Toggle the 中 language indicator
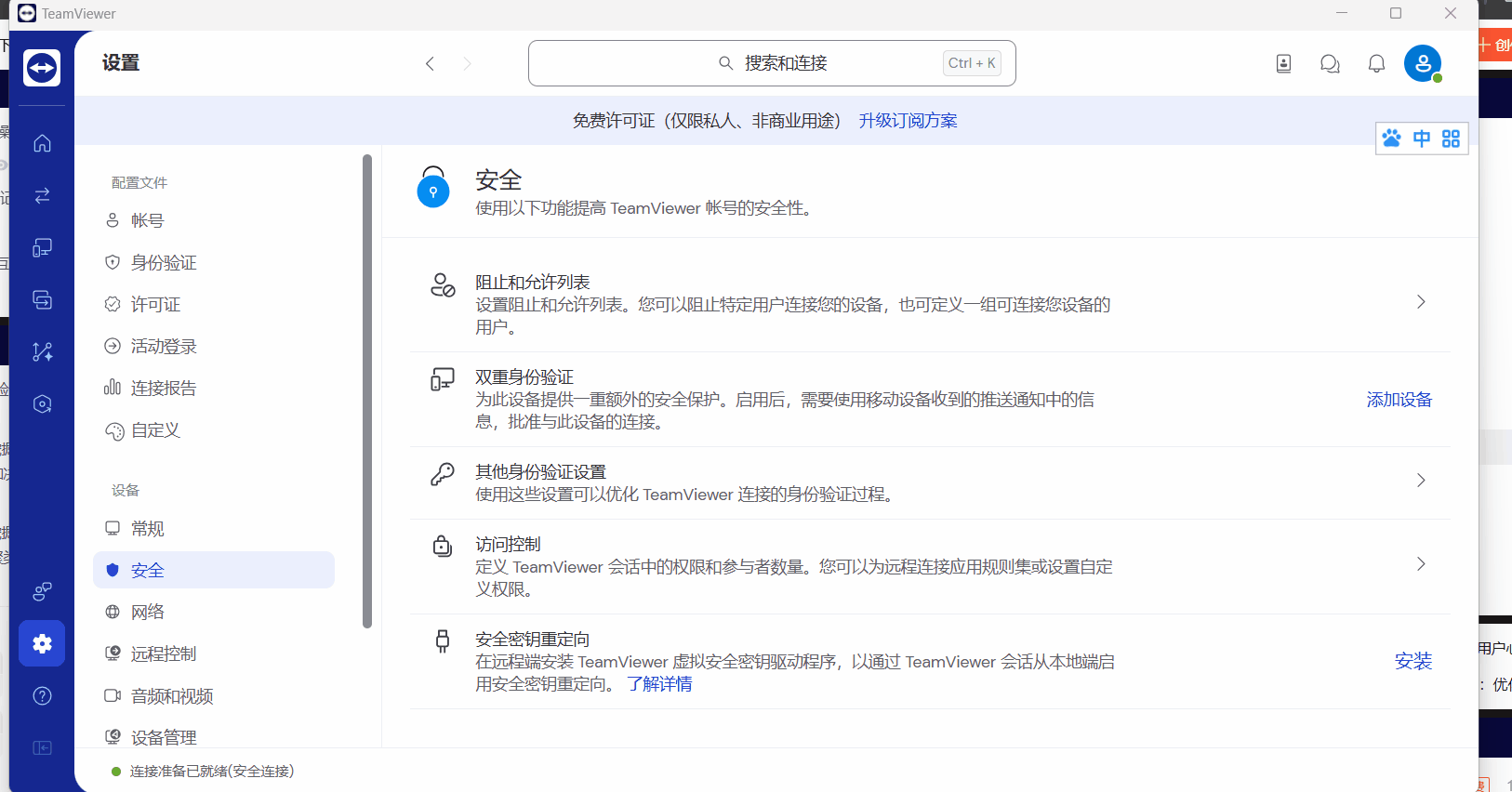Viewport: 1512px width, 792px height. [x=1422, y=139]
